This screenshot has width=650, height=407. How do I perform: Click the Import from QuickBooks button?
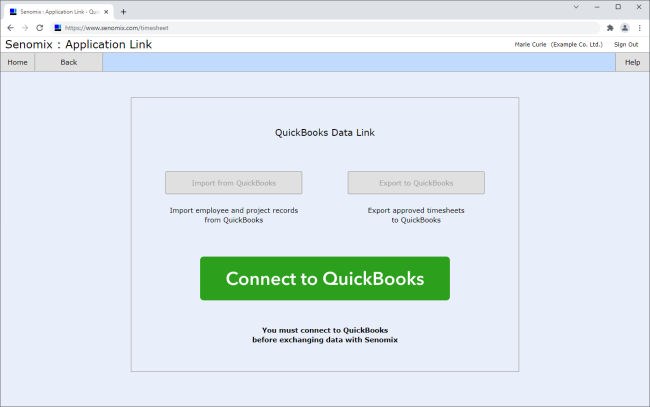(x=234, y=183)
